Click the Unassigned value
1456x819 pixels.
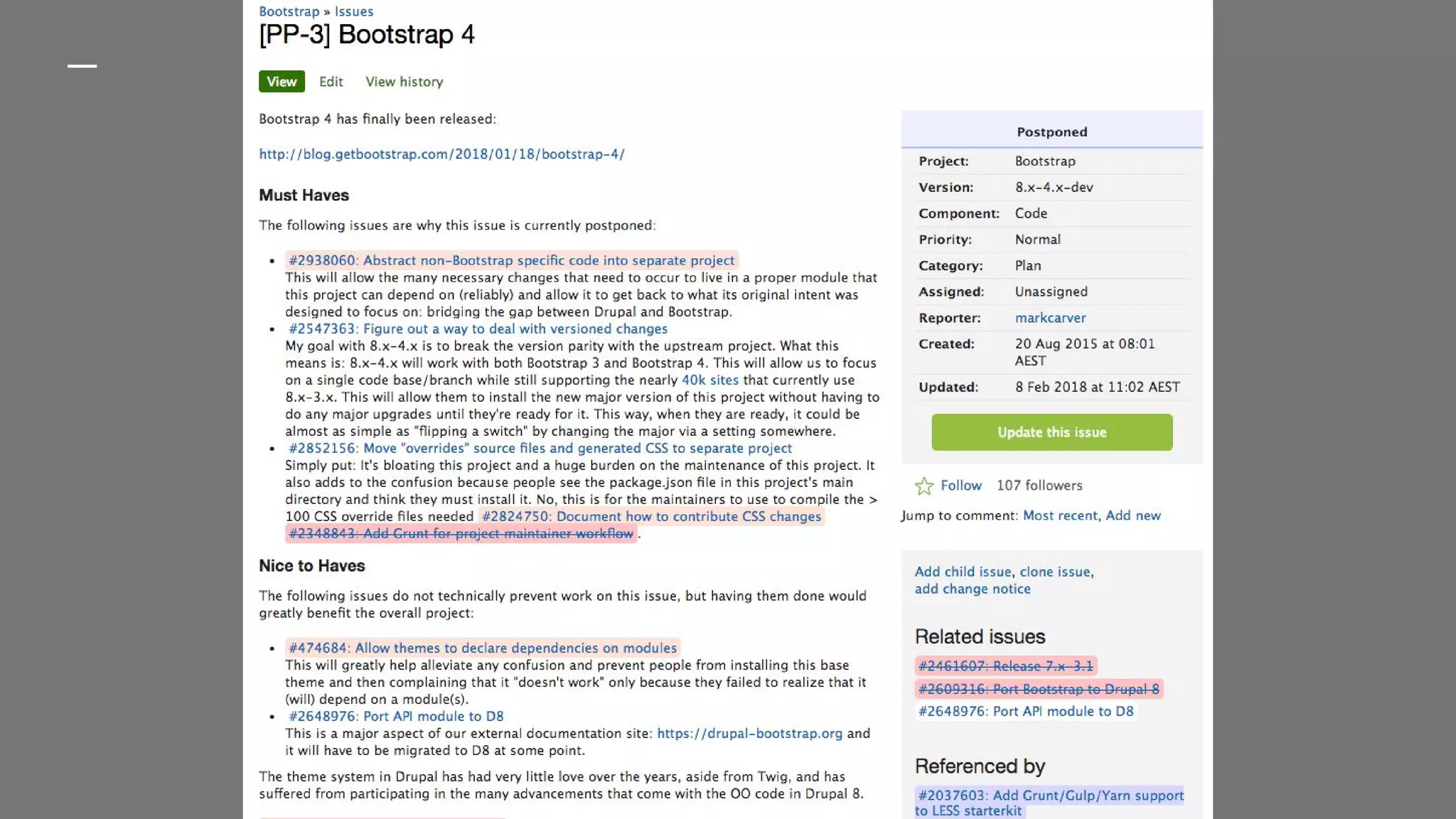1051,291
